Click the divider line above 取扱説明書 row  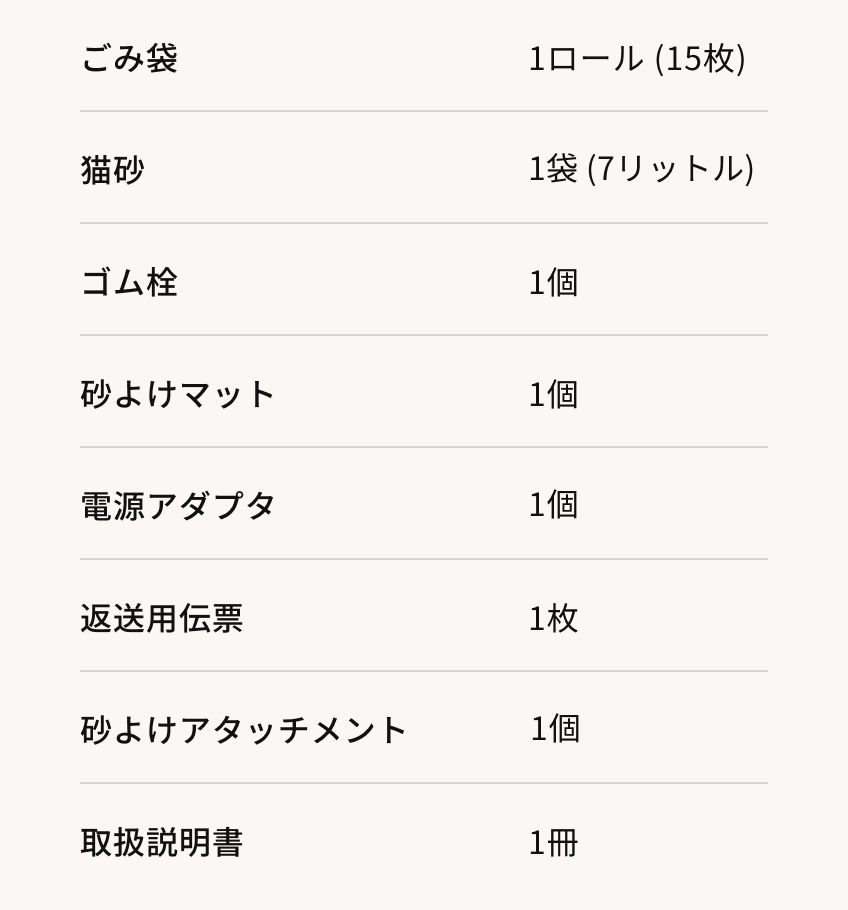coord(424,783)
